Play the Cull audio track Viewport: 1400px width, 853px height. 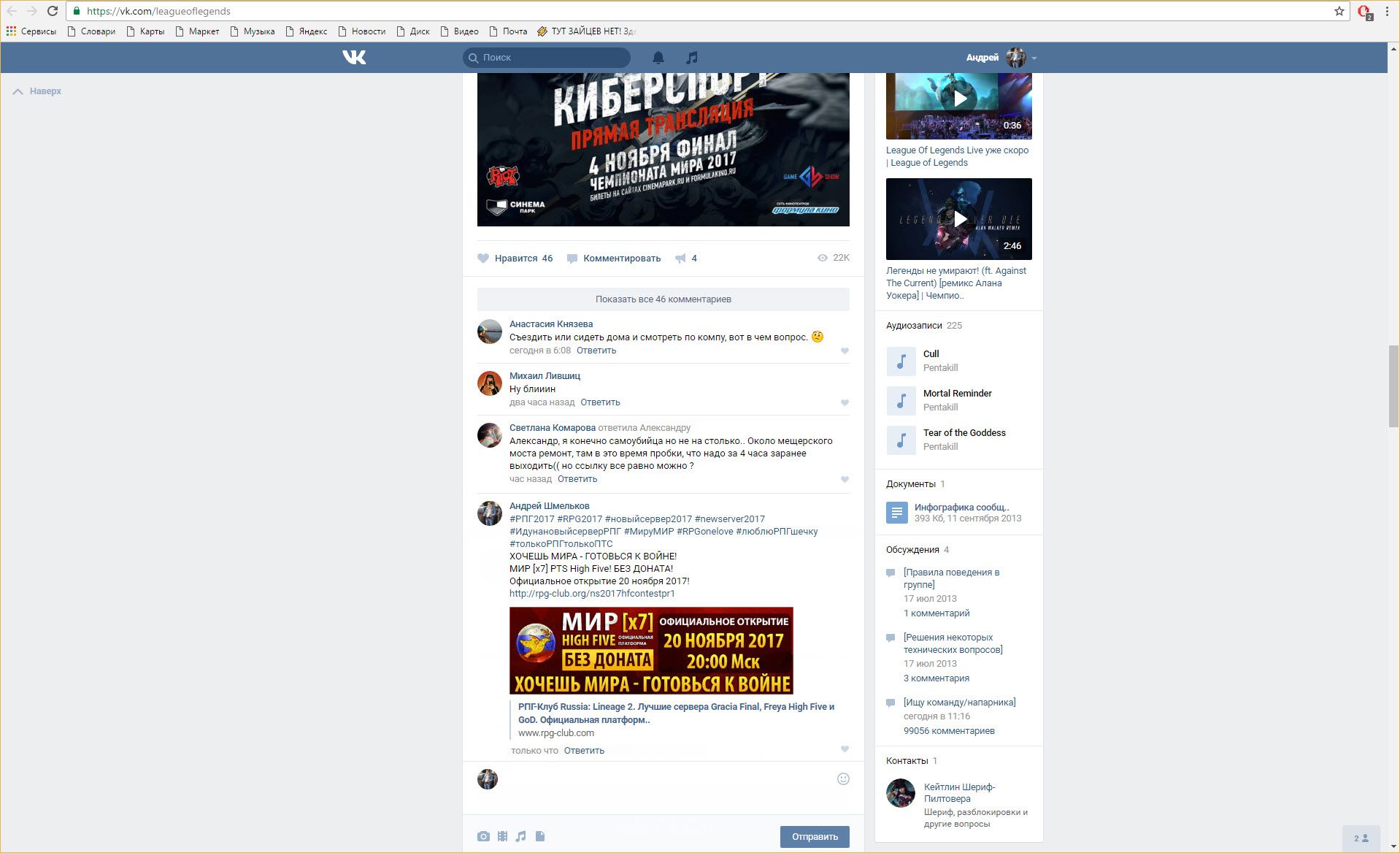901,361
